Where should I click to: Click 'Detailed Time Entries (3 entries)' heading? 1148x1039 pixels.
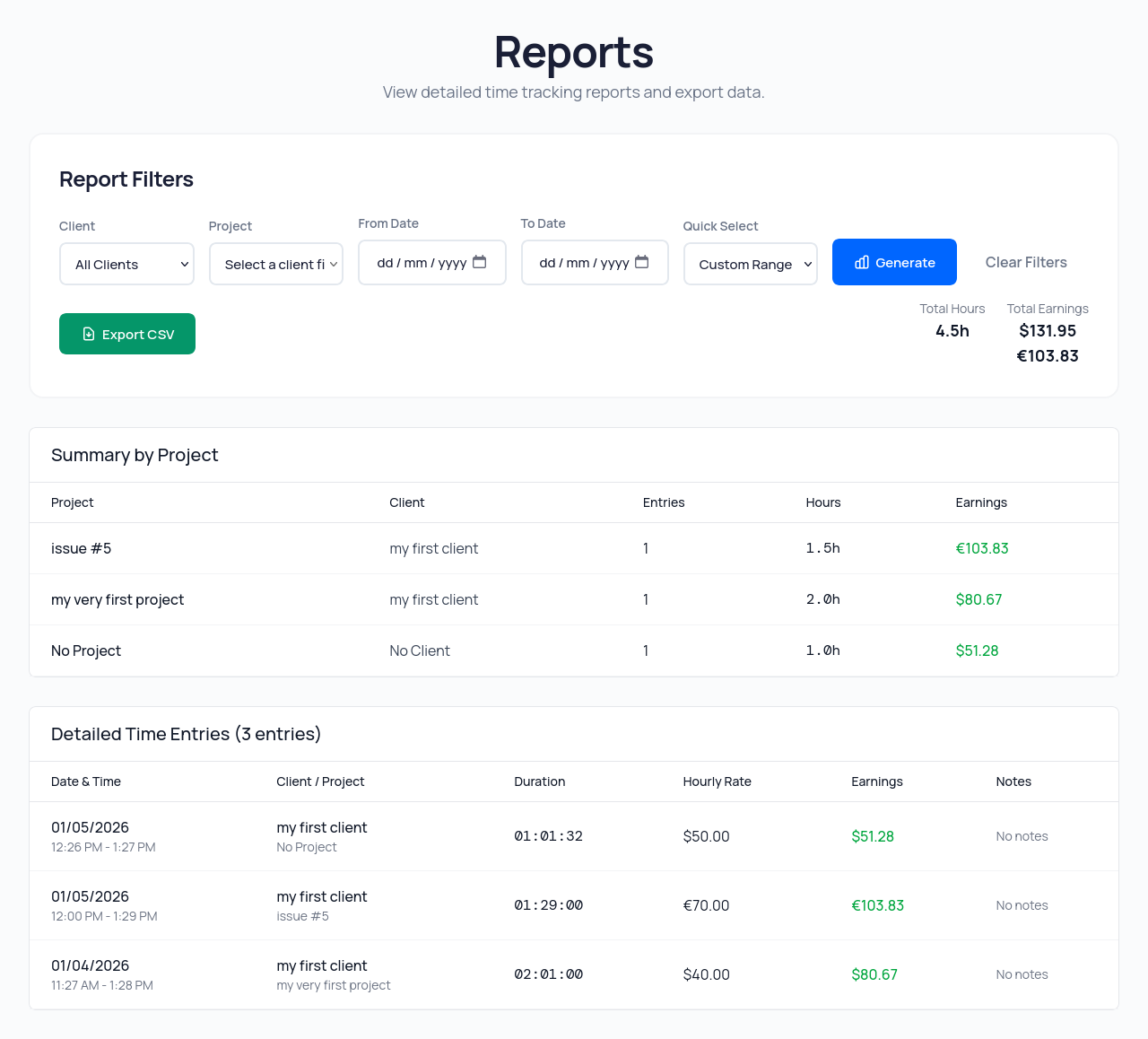pos(186,734)
